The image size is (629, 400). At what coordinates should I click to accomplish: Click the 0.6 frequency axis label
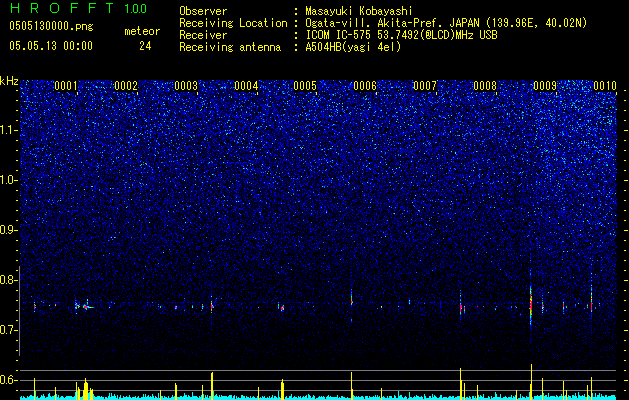(x=8, y=380)
